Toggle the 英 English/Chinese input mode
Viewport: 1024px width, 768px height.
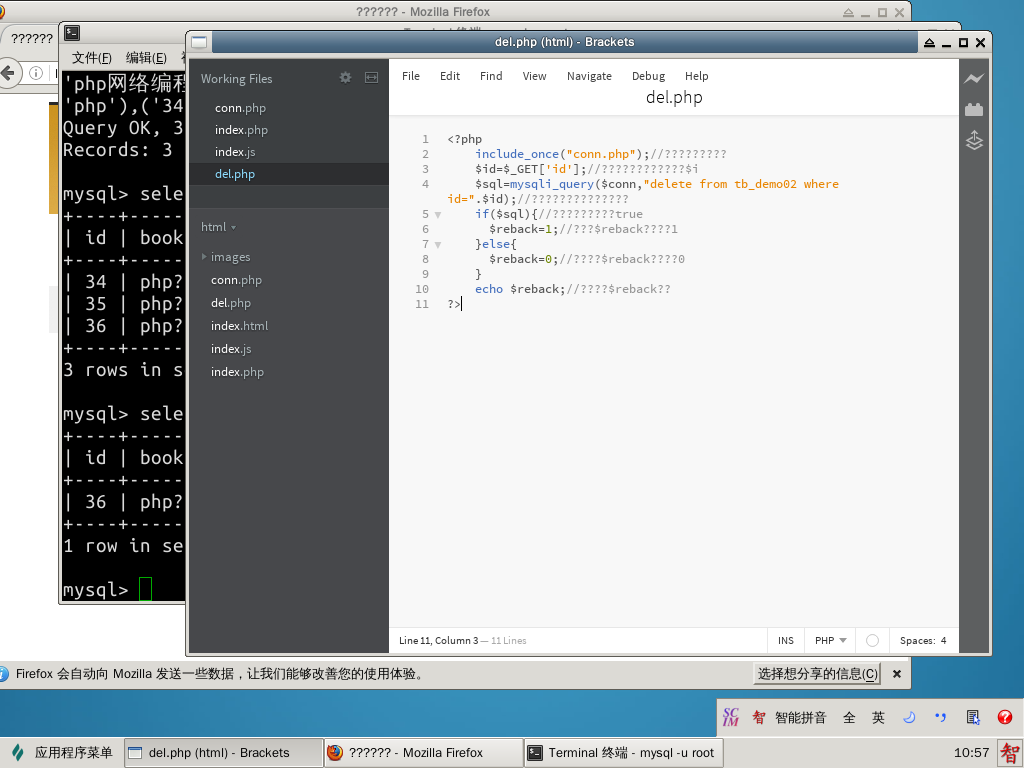tap(878, 717)
